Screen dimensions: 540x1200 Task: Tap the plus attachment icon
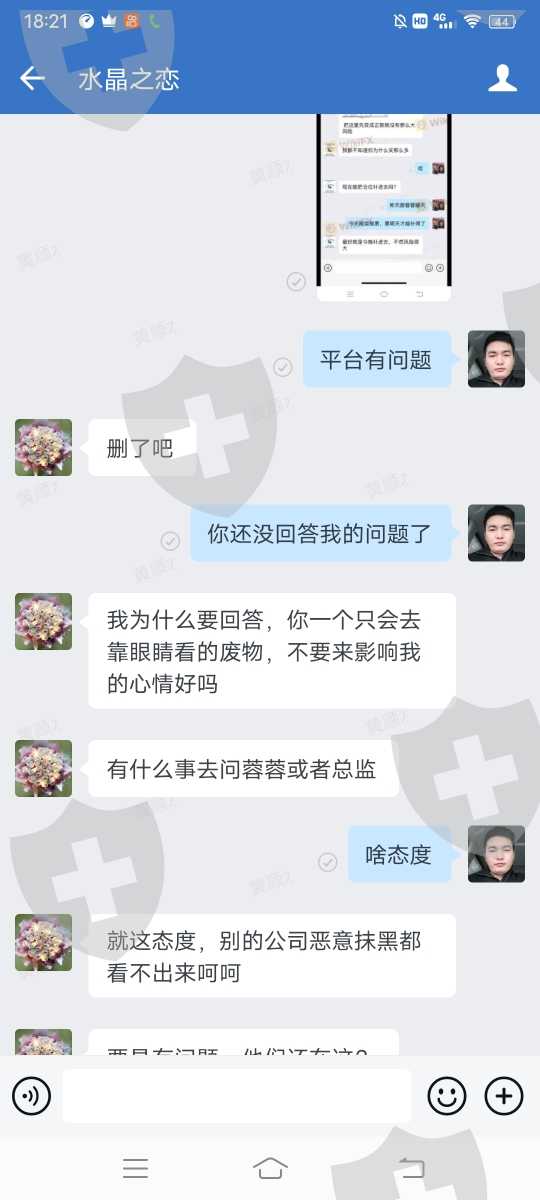(504, 1097)
